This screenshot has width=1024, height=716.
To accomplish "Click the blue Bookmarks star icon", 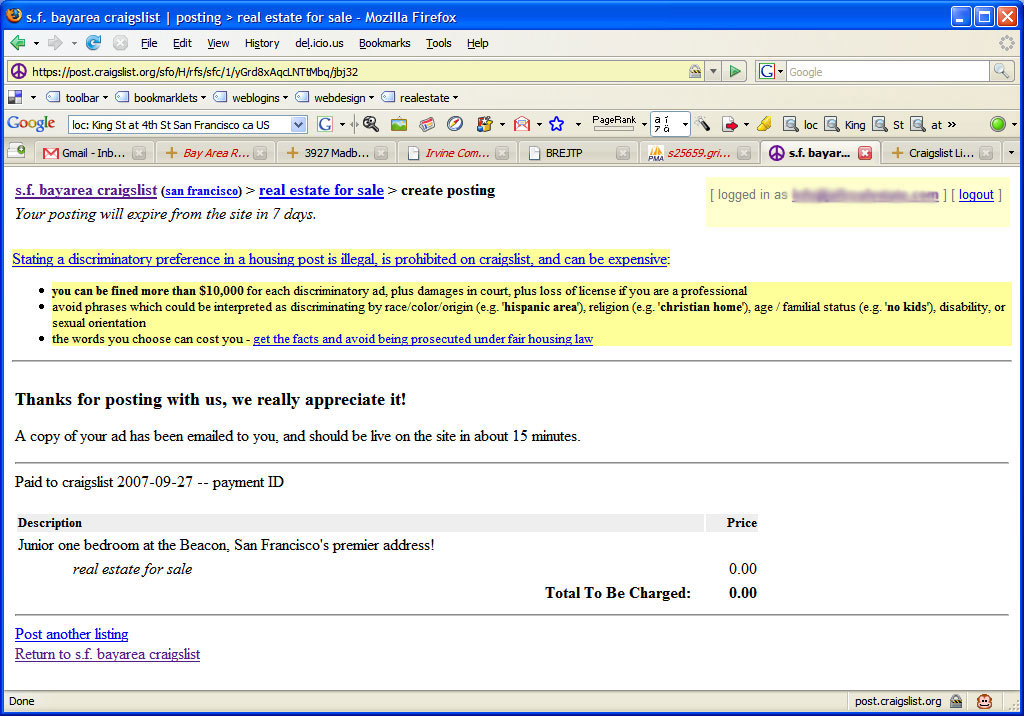I will 556,124.
